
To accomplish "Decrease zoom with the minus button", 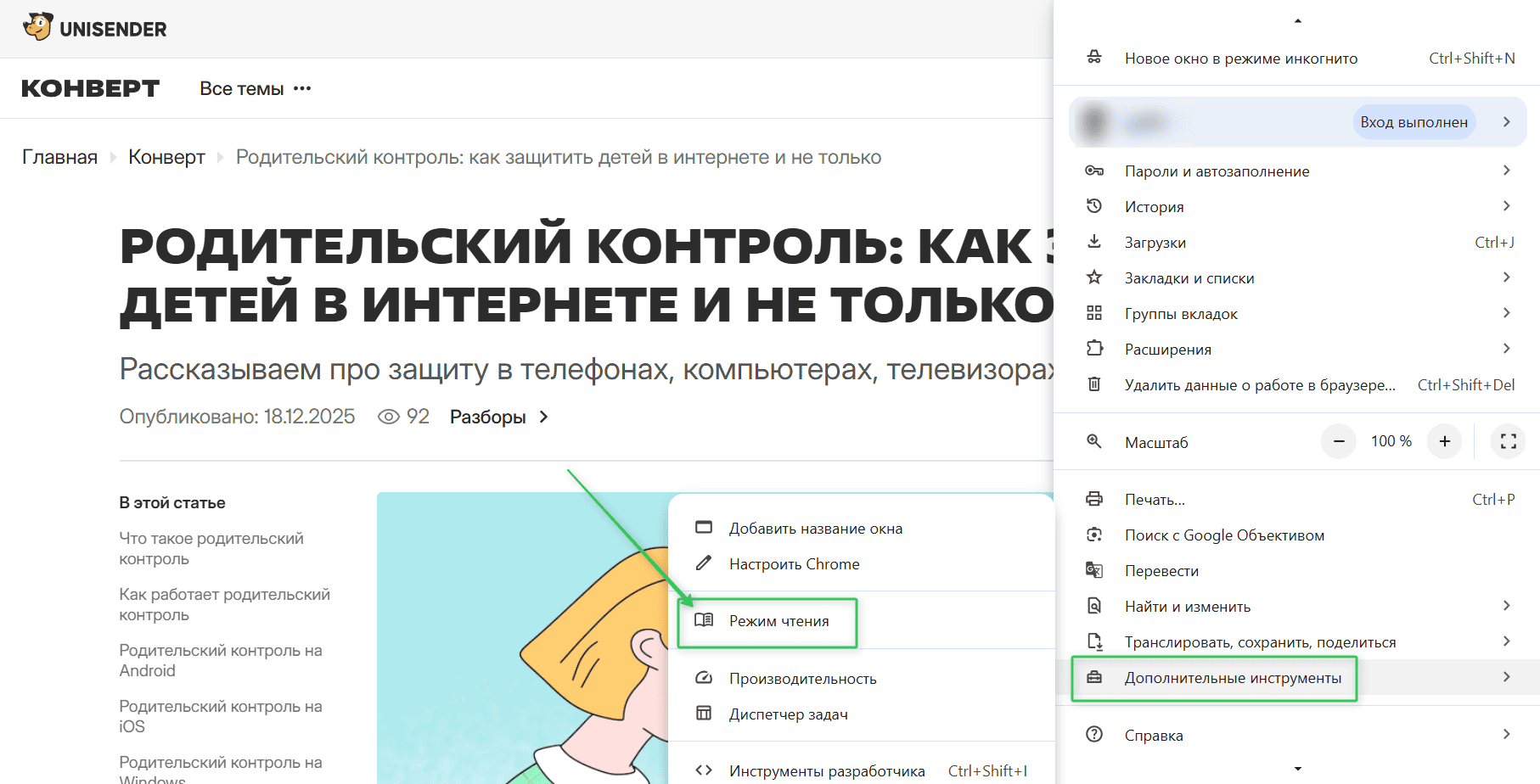I will [1339, 441].
